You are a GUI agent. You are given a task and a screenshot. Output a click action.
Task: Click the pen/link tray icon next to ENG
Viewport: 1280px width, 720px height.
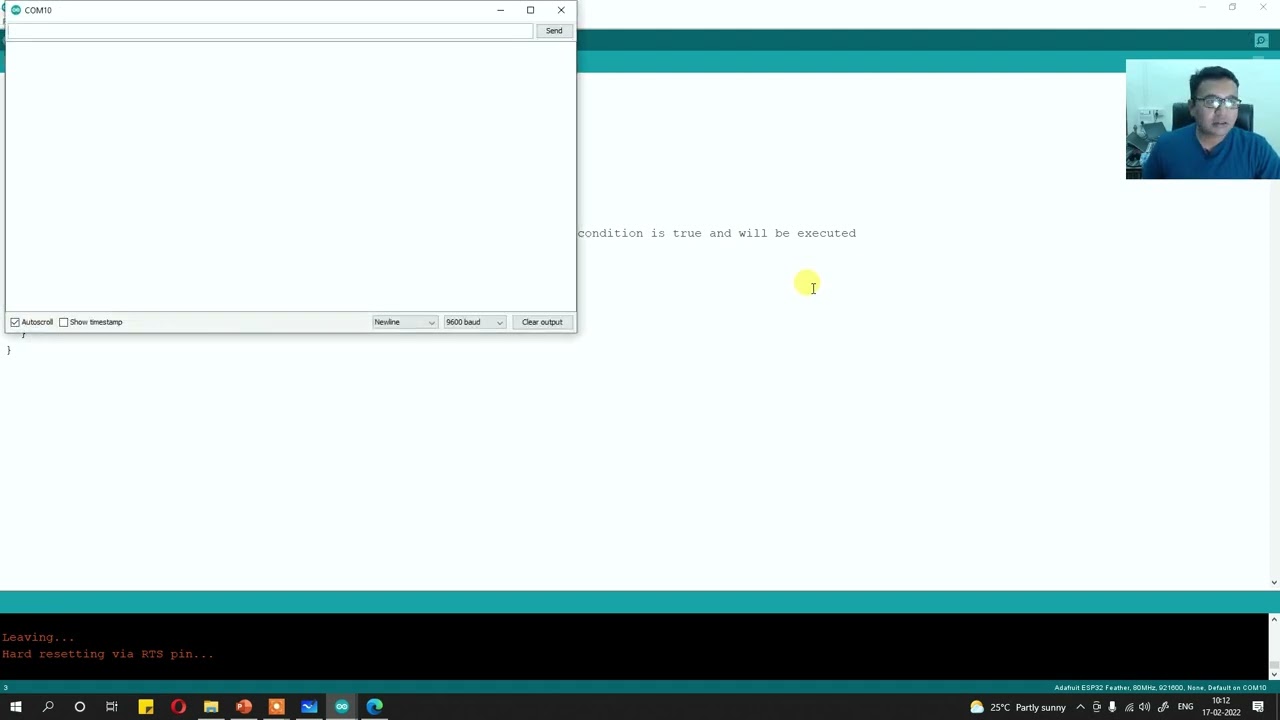(1163, 707)
